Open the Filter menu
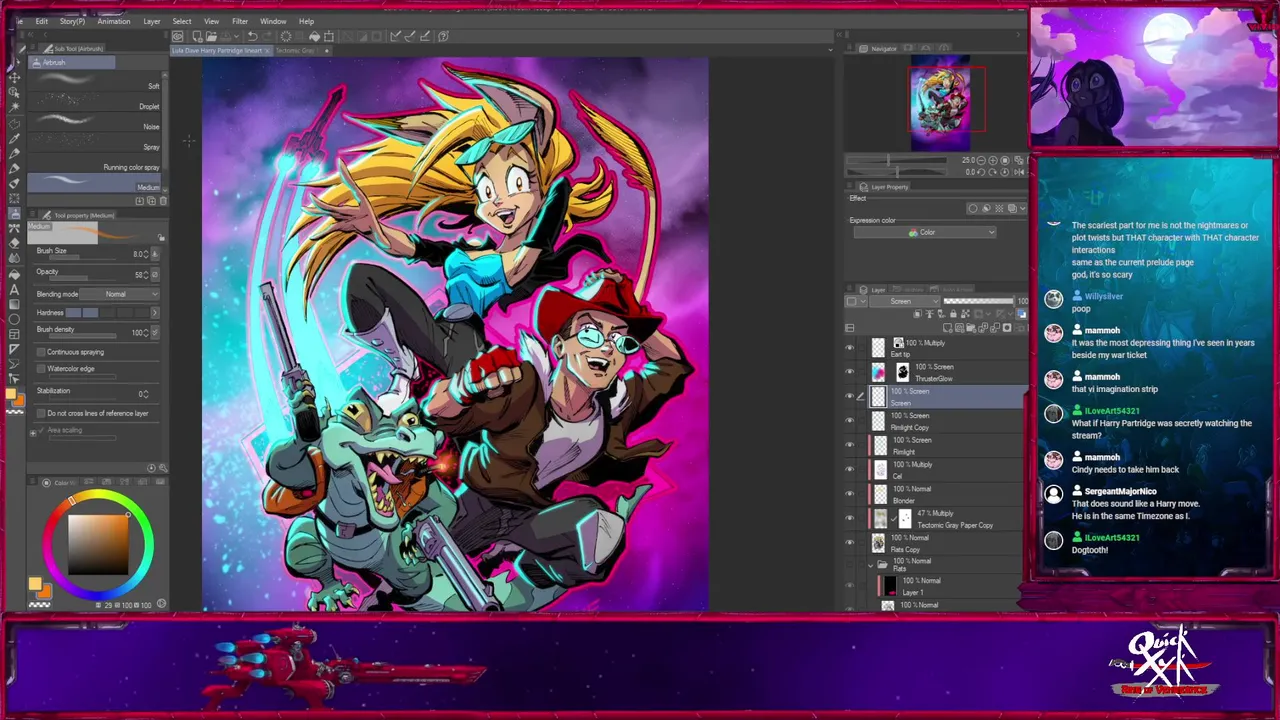 point(240,21)
